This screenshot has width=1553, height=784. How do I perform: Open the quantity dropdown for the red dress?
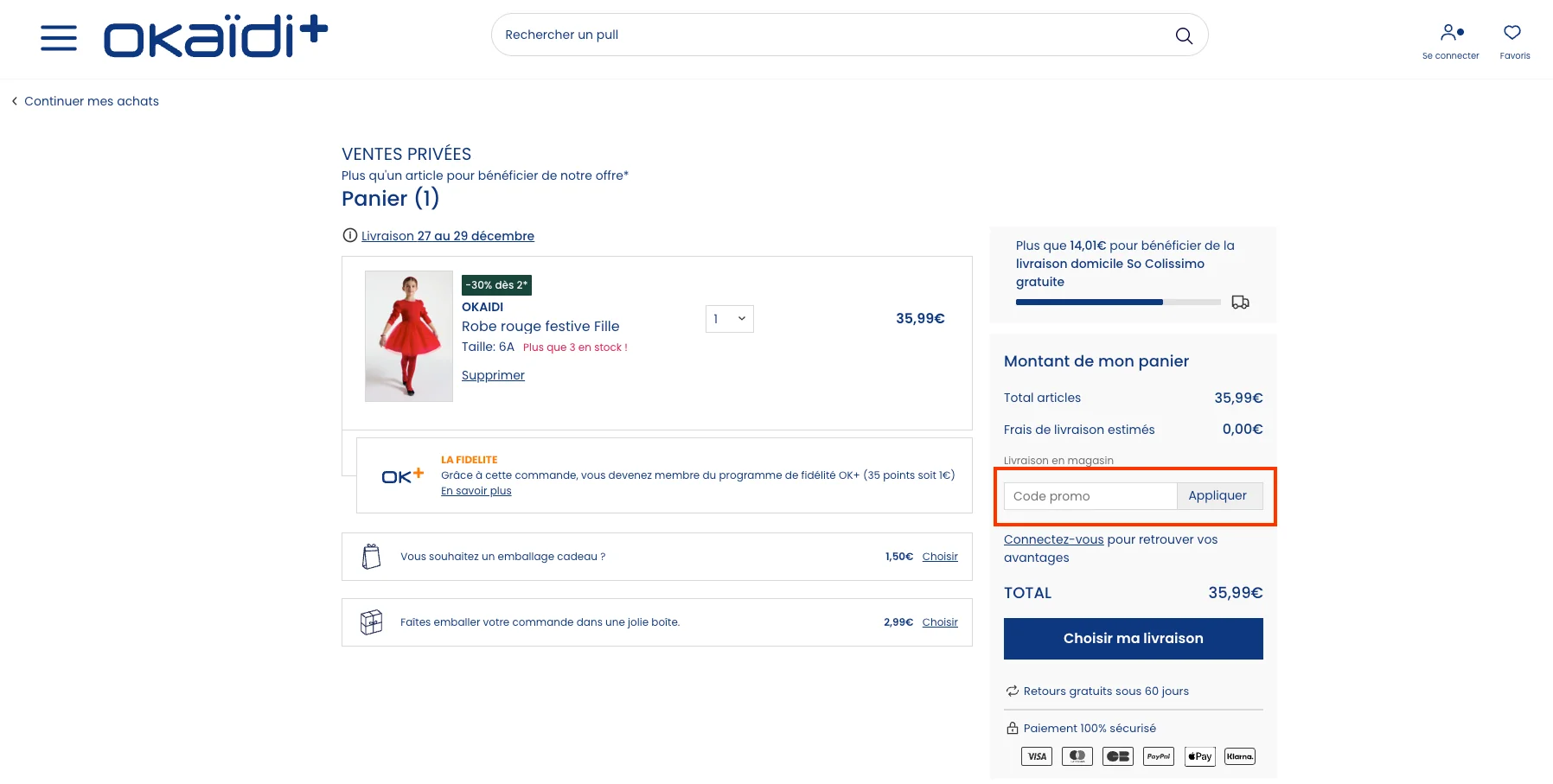pos(729,319)
